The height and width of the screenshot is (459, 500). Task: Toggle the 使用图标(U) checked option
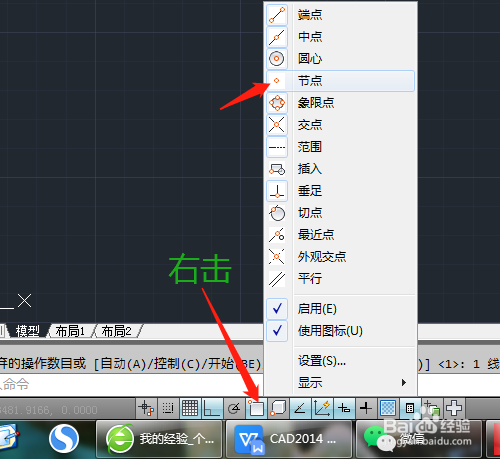coord(340,331)
